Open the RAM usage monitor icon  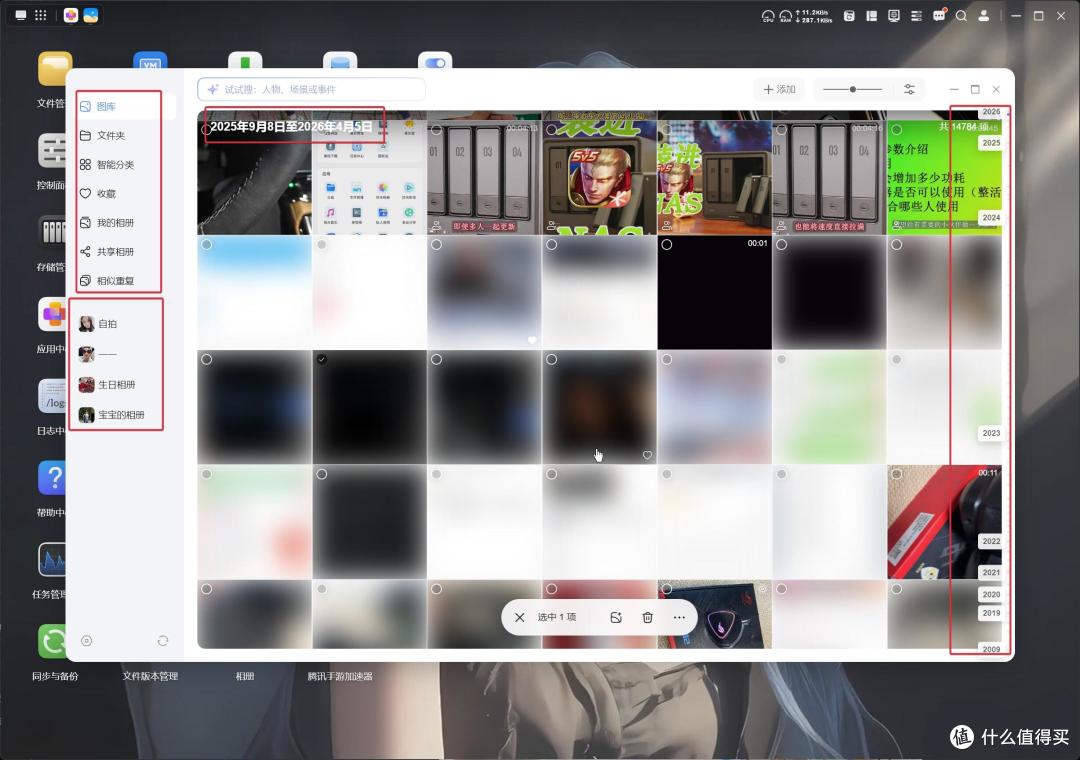[x=786, y=16]
